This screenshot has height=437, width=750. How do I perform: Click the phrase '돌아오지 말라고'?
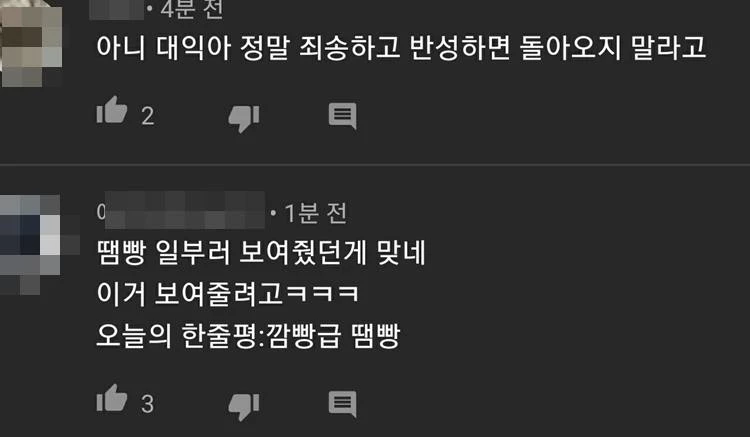click(613, 47)
